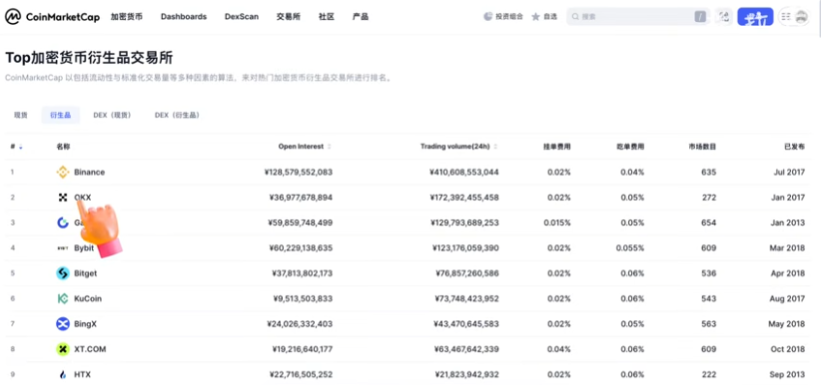Open the 交易所 menu
Viewport: 821px width, 385px height.
289,17
